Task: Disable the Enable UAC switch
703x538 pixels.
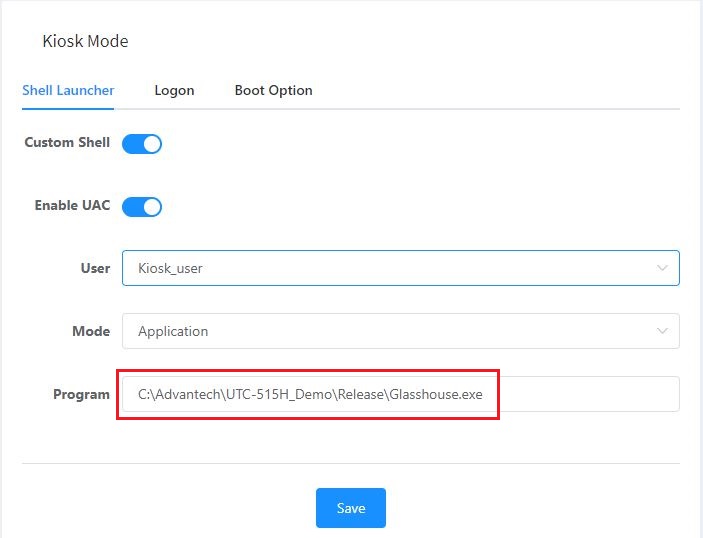Action: tap(142, 207)
